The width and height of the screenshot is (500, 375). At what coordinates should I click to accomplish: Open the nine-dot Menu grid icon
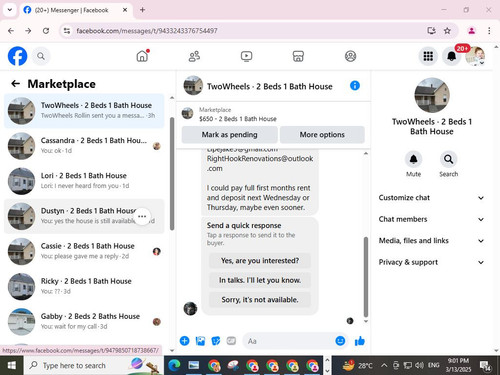(x=428, y=56)
